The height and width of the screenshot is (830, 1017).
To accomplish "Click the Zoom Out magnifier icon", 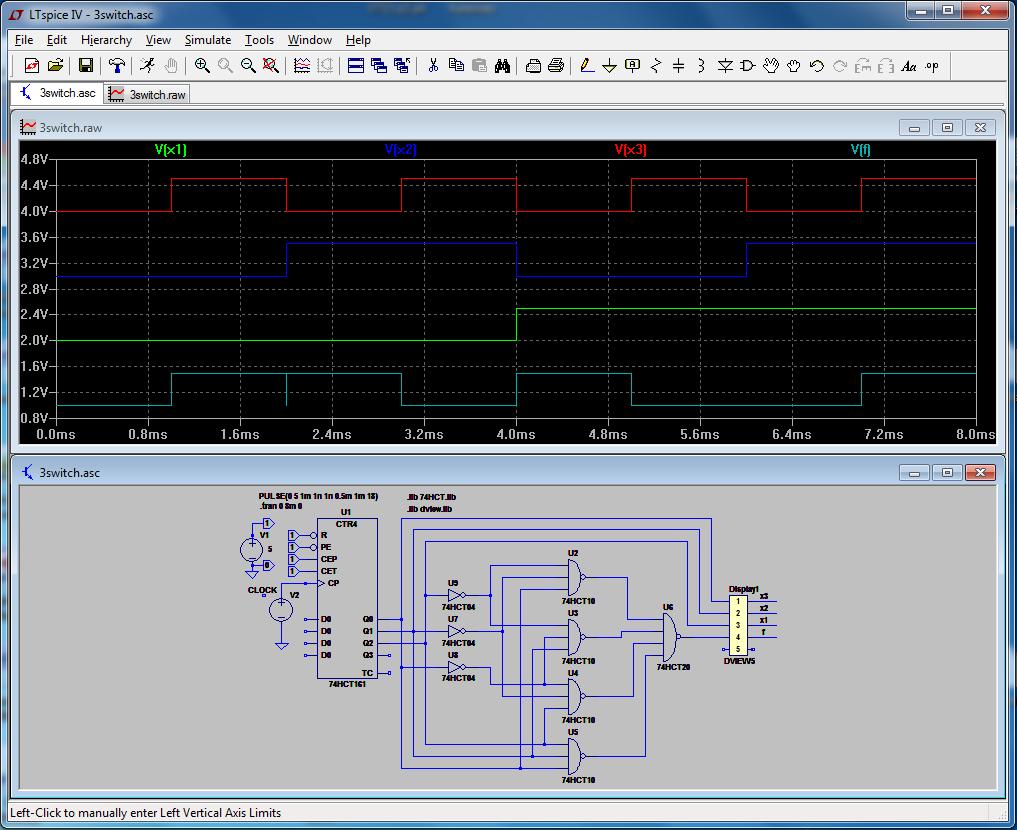I will [248, 65].
